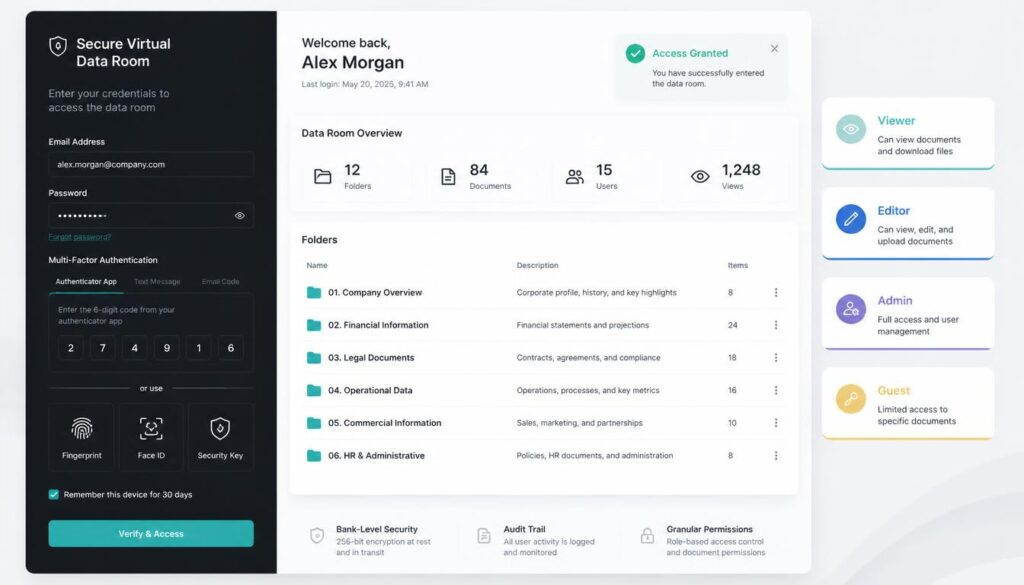Click the Viewer role eye icon
Image resolution: width=1024 pixels, height=585 pixels.
[x=850, y=129]
